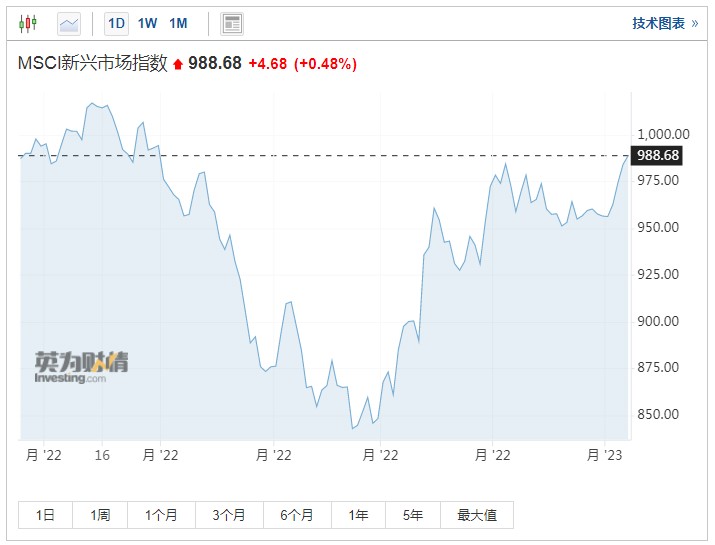Click the +0.48% percentage change

coord(325,64)
